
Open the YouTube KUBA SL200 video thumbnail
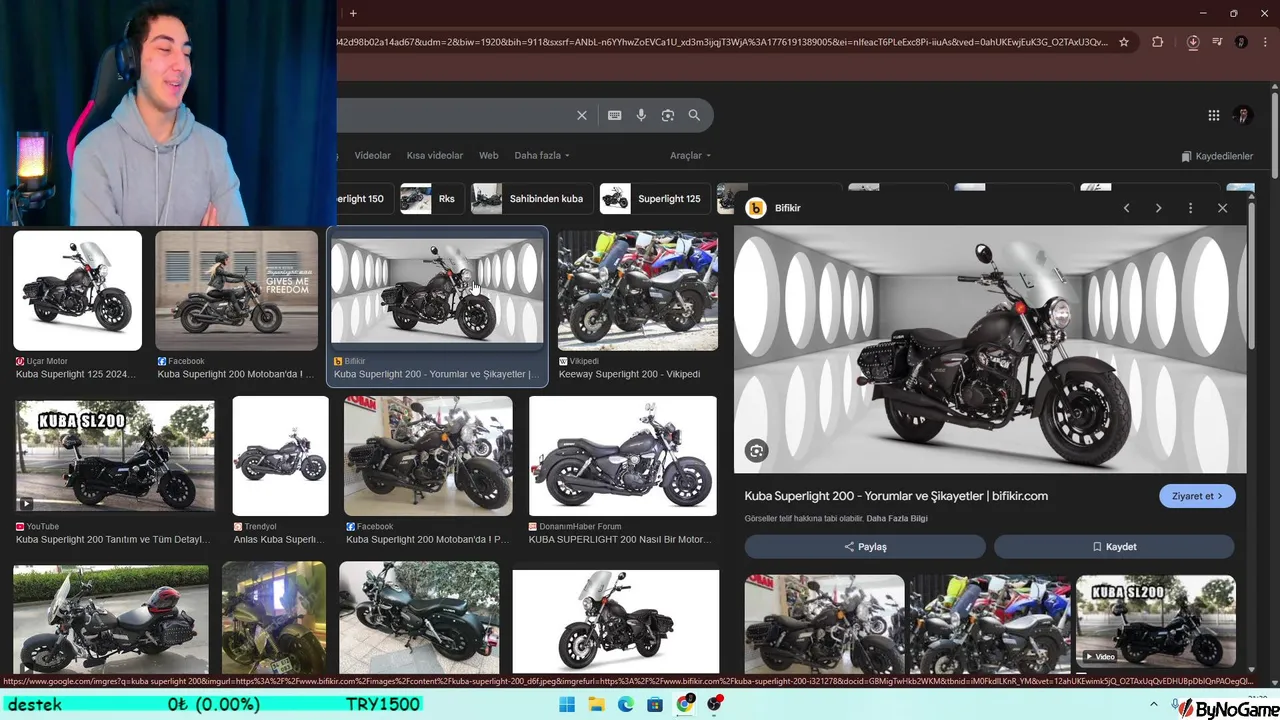(x=114, y=457)
